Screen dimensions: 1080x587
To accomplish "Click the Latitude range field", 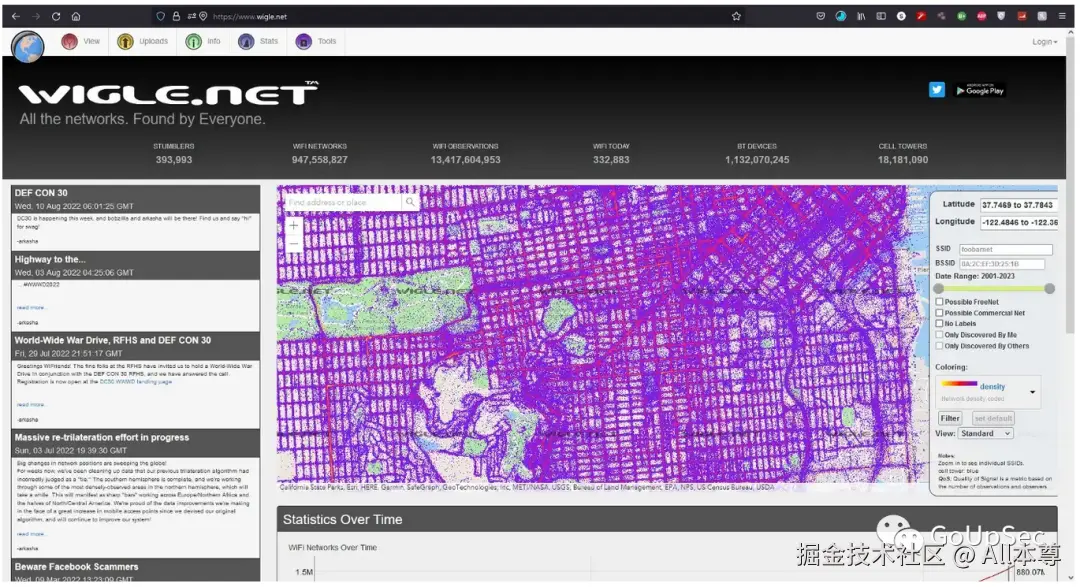I will click(x=1018, y=205).
